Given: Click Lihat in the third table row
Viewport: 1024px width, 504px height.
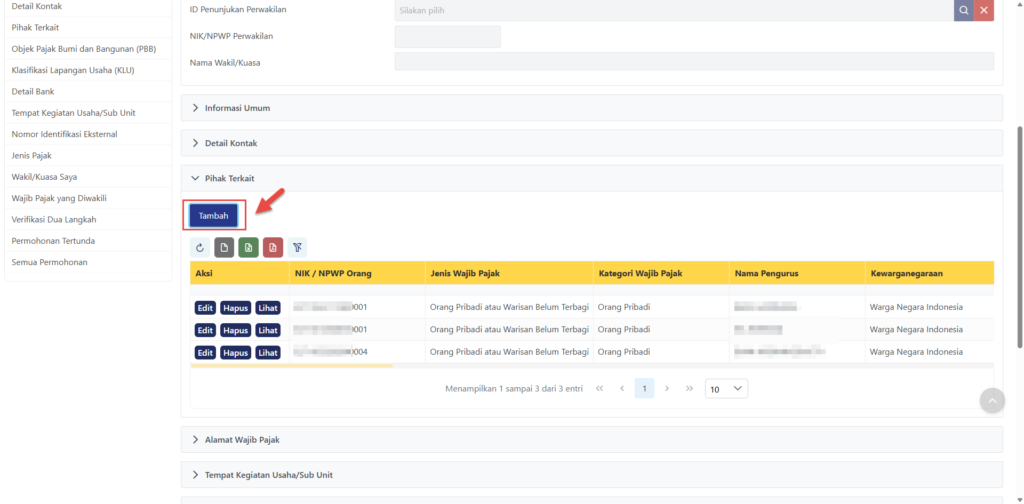Looking at the screenshot, I should [268, 352].
